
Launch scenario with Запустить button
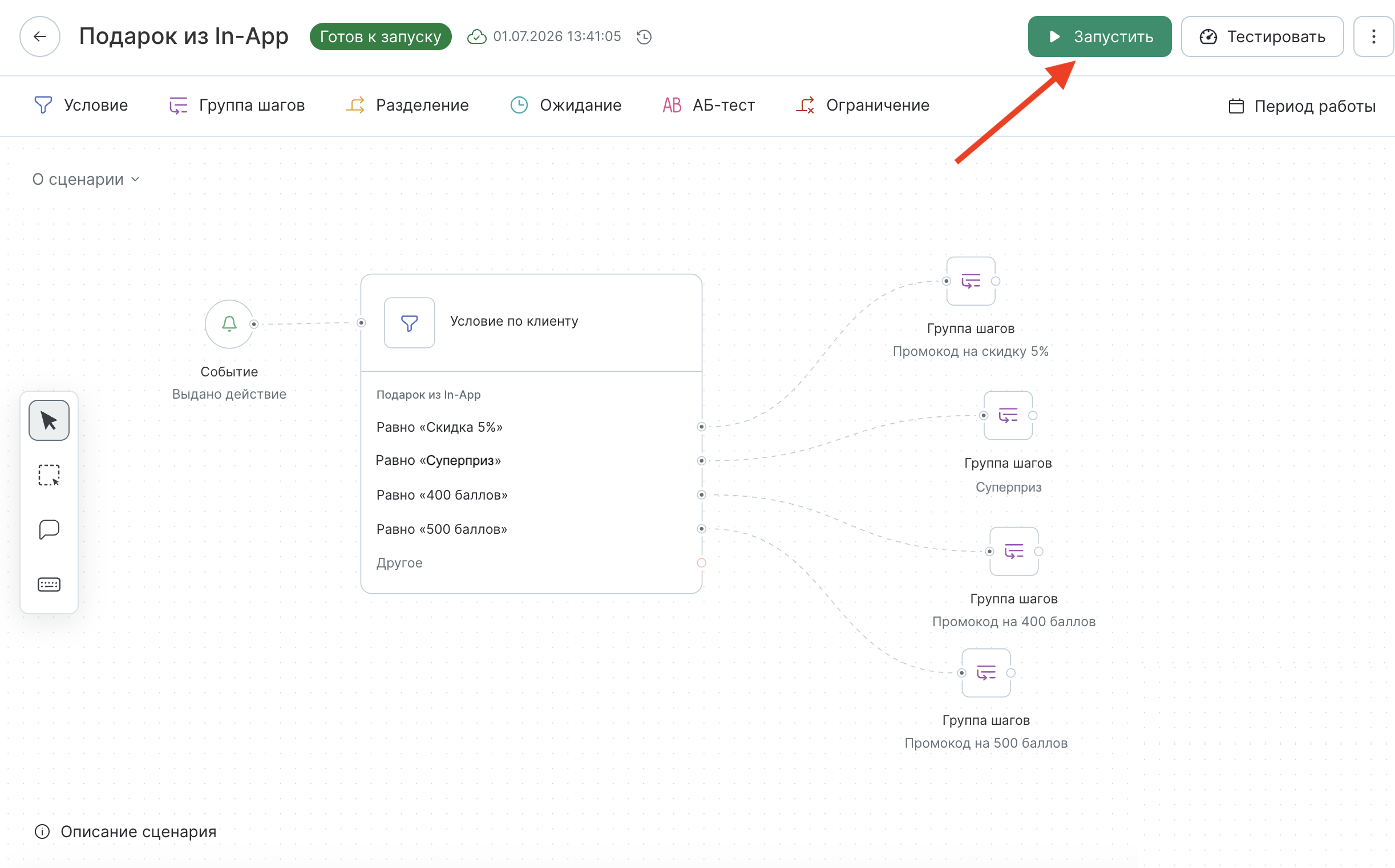pos(1099,36)
